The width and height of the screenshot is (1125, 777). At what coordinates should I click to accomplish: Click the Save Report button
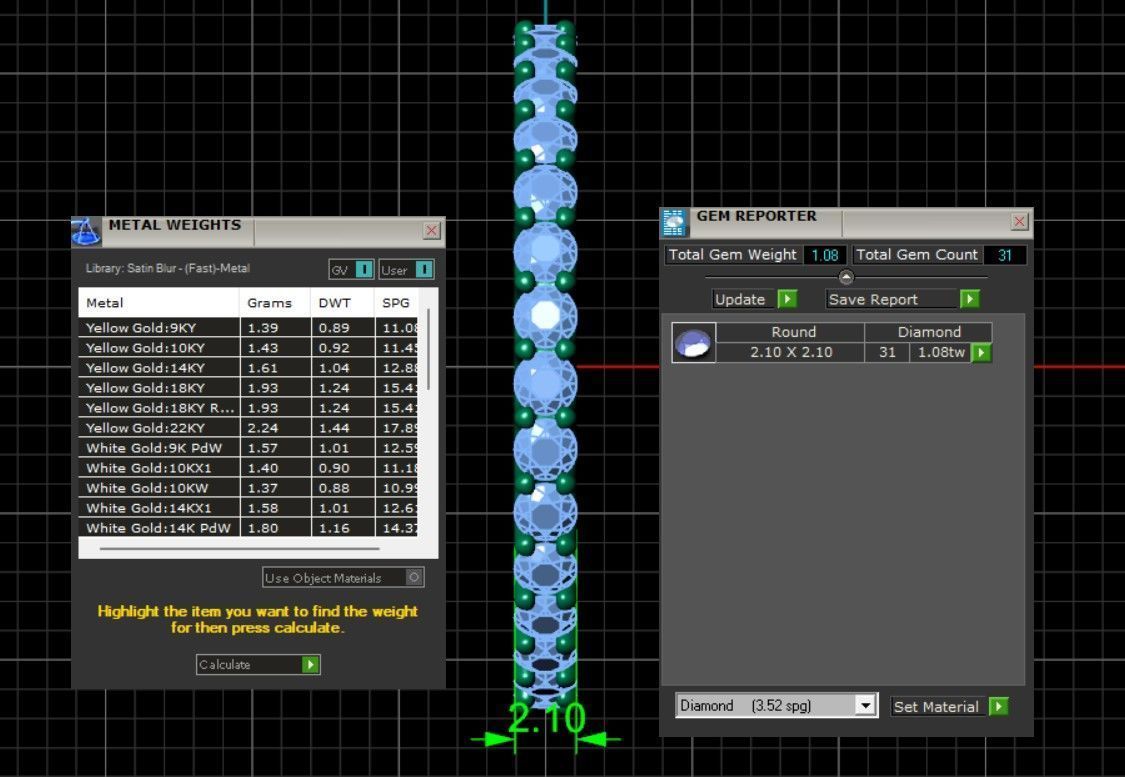click(x=903, y=299)
